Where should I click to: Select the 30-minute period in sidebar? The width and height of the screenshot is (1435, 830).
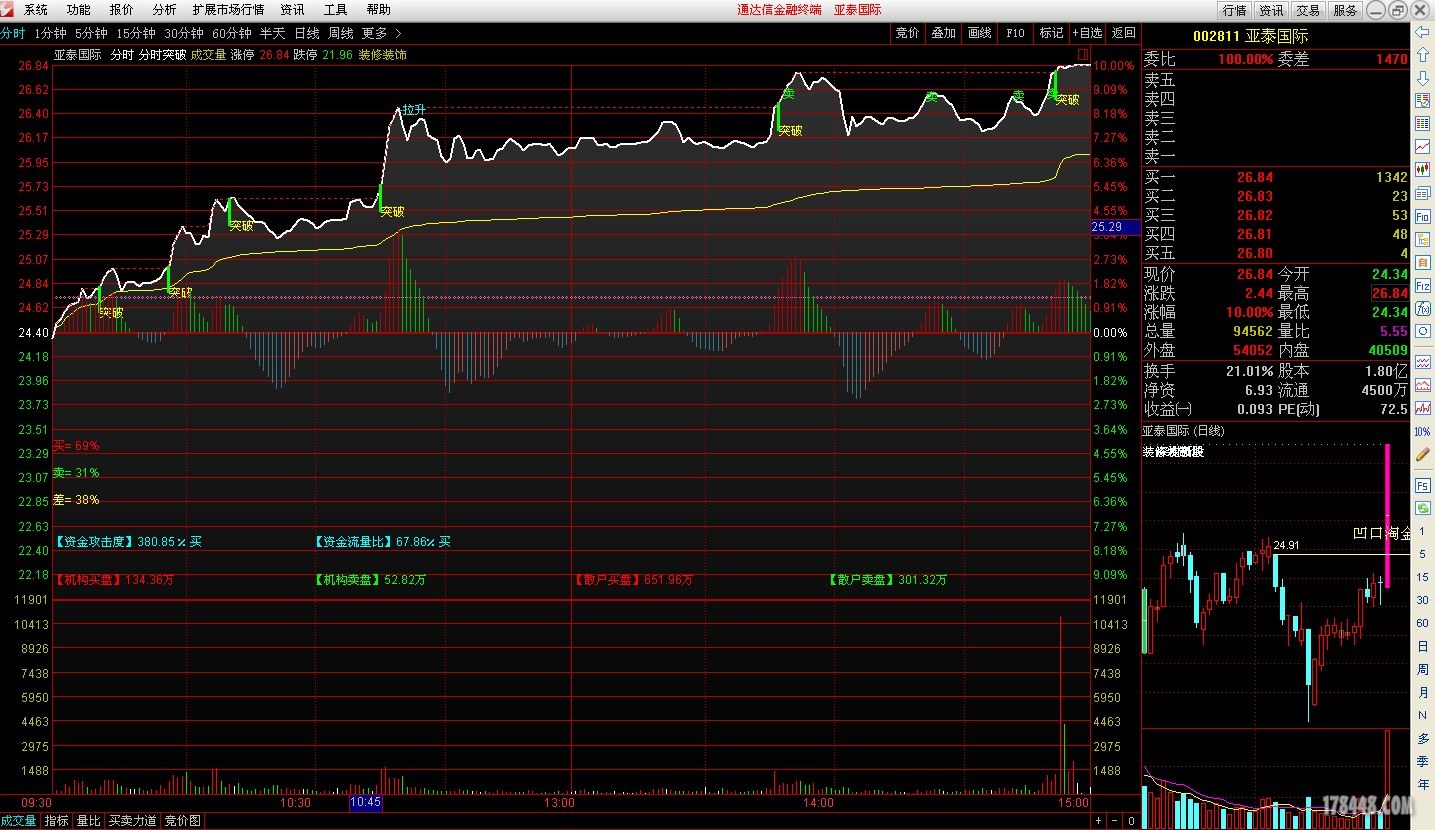coord(1422,600)
